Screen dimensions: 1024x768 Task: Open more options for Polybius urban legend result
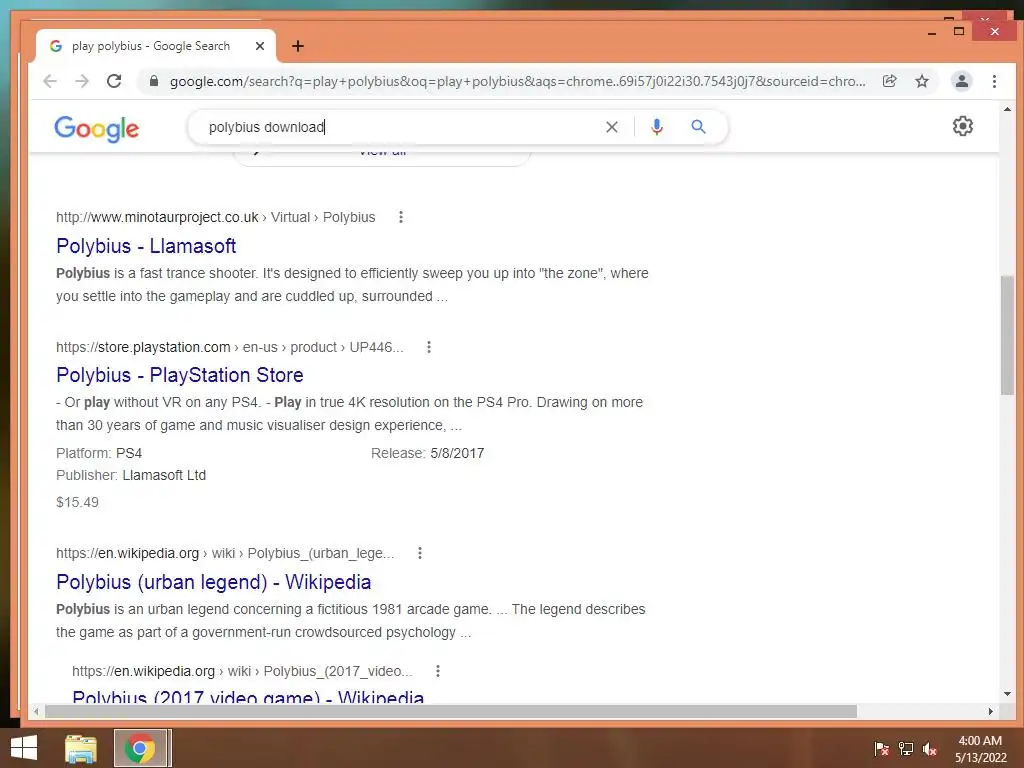420,553
